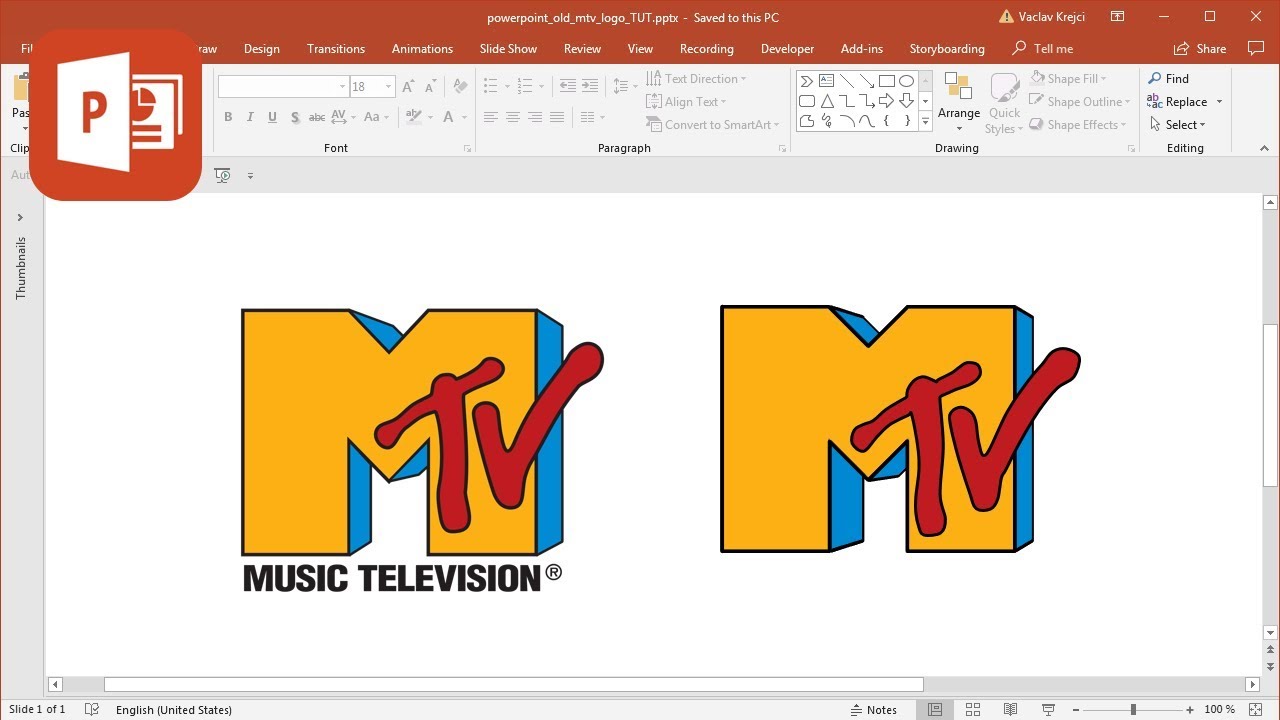This screenshot has height=720, width=1280.
Task: Click Convert to SmartArt
Action: pyautogui.click(x=714, y=125)
